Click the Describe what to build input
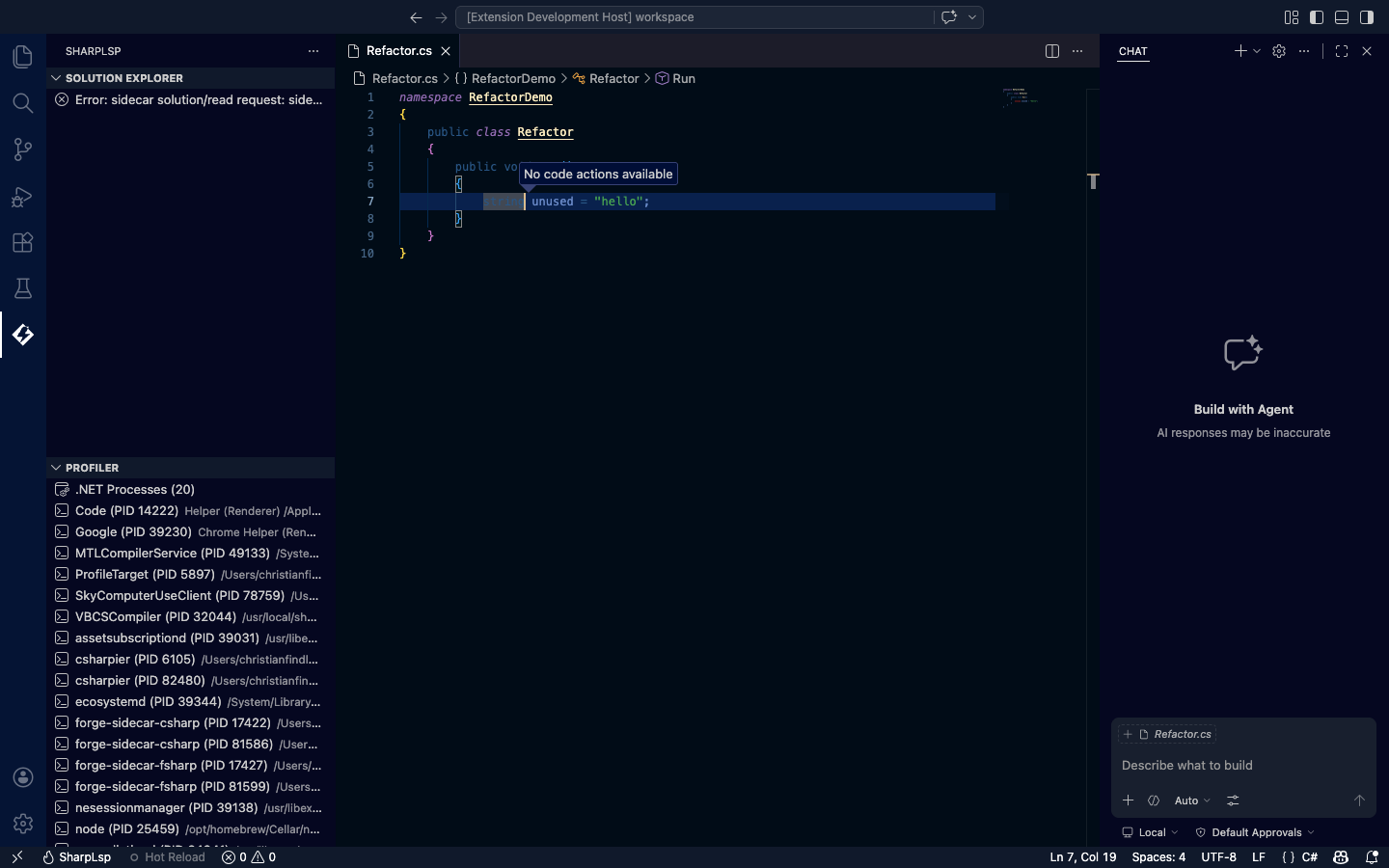 pyautogui.click(x=1243, y=765)
